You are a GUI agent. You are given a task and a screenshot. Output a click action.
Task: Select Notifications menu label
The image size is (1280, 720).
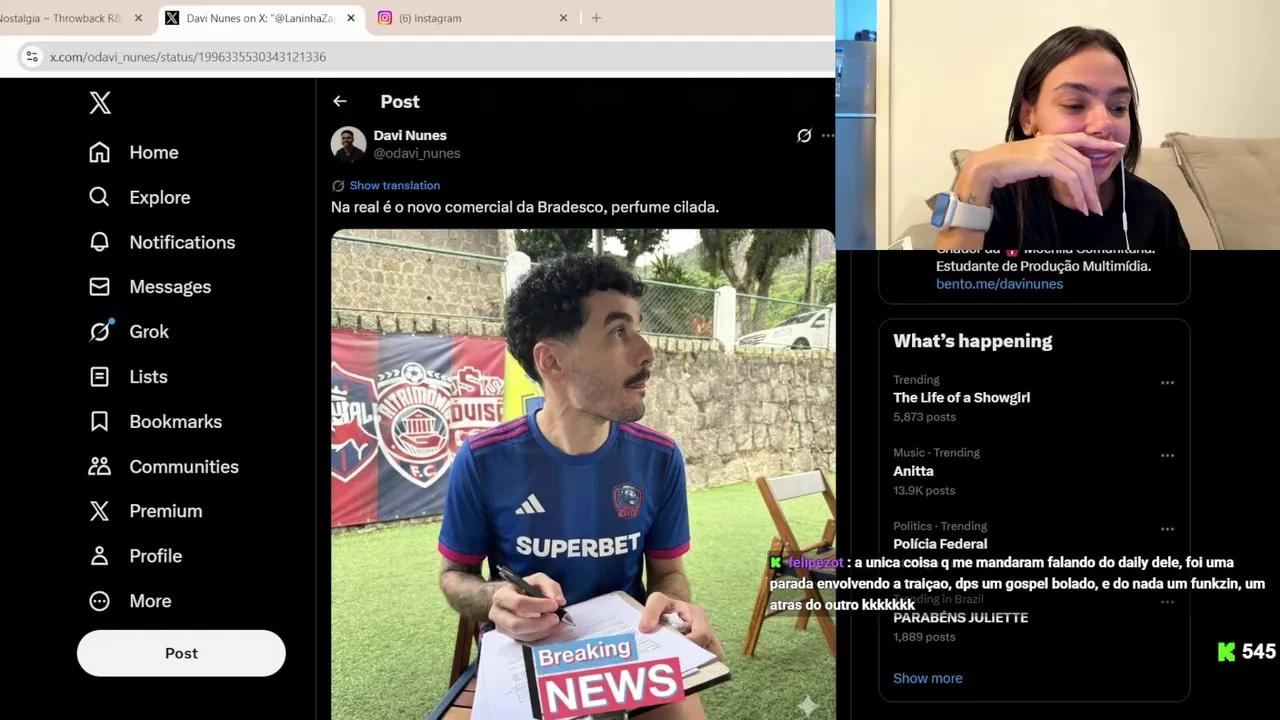pos(182,242)
